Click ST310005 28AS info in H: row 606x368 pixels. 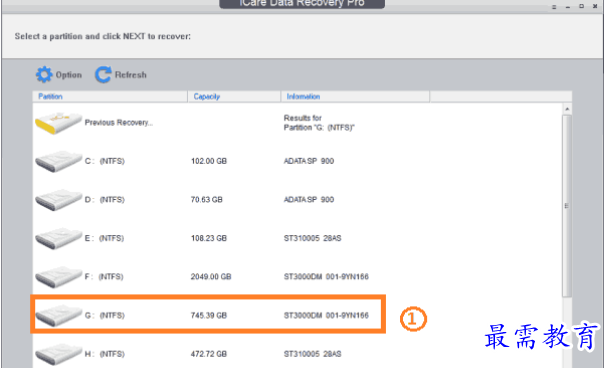pyautogui.click(x=313, y=354)
